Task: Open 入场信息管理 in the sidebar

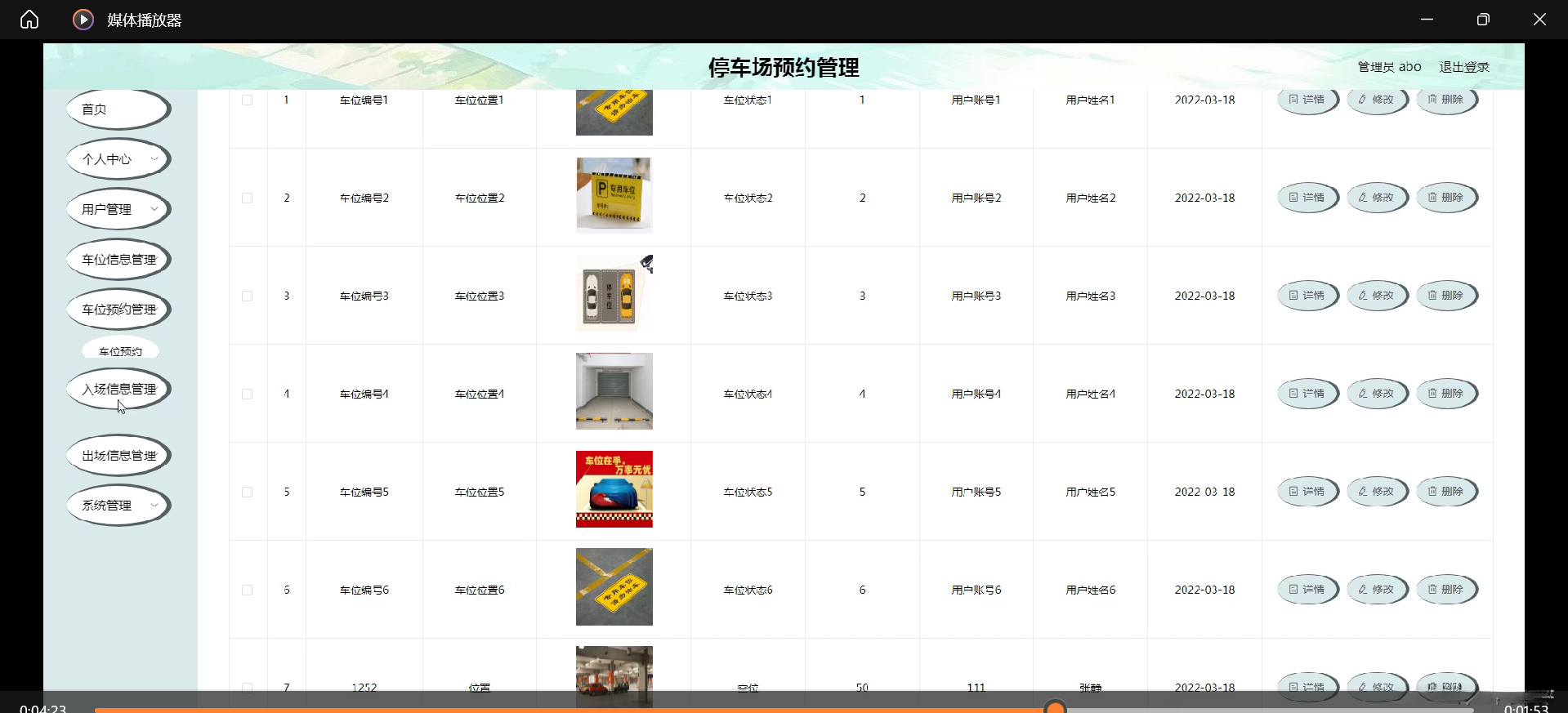Action: coord(118,389)
